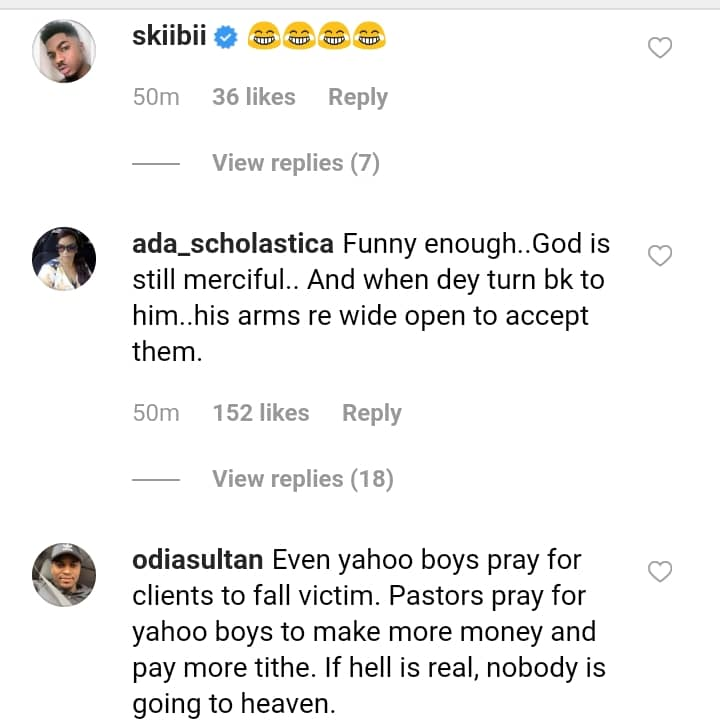Tap skiibii's blue verified badge
Viewport: 720px width, 728px height.
(227, 38)
